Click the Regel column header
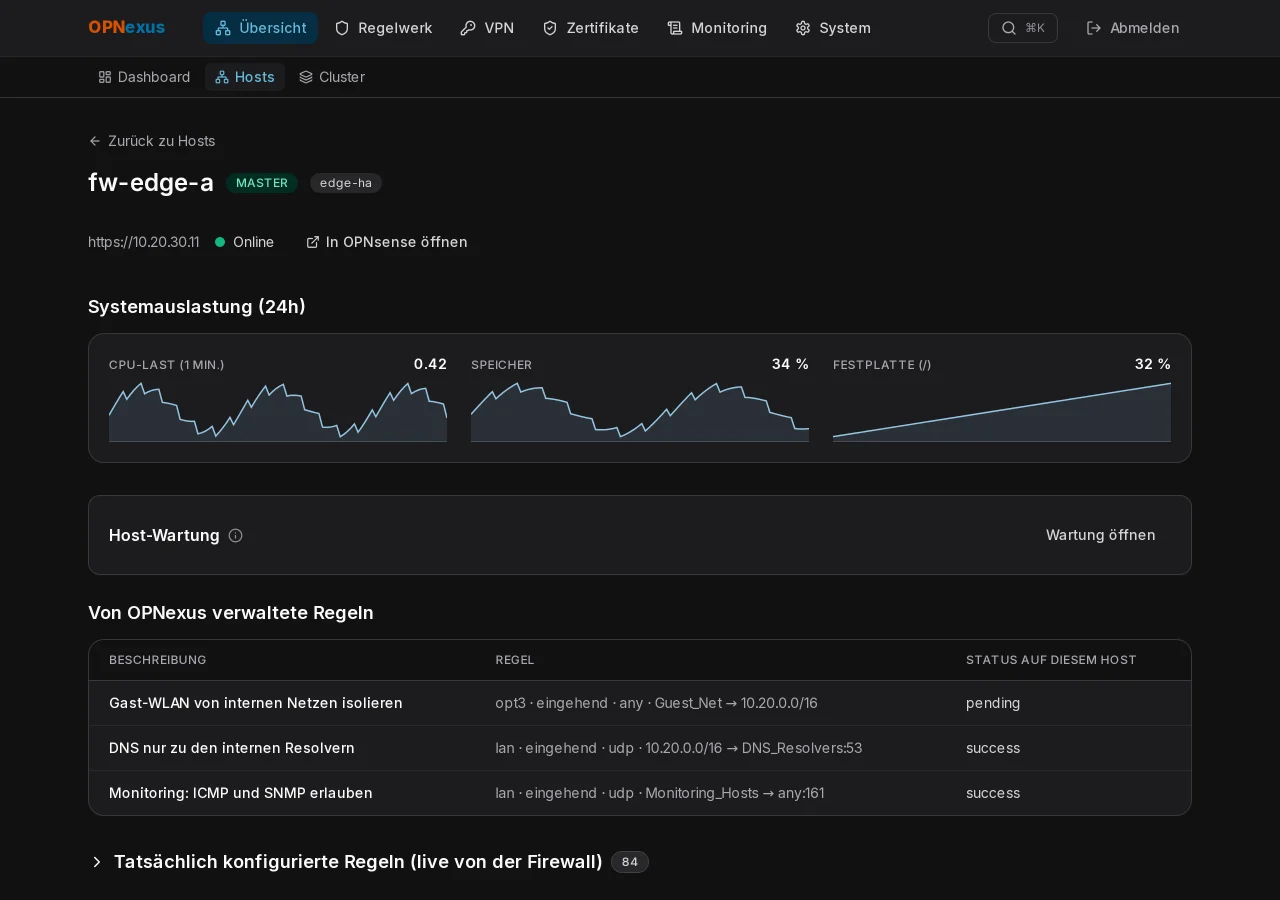The width and height of the screenshot is (1280, 900). point(515,660)
